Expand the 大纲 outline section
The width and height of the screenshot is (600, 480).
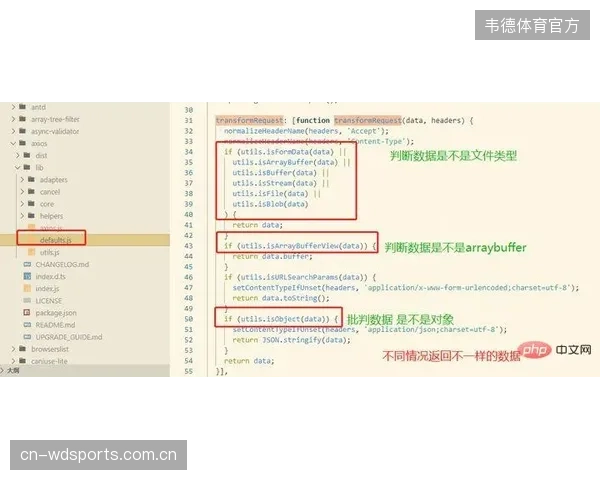tap(2, 371)
